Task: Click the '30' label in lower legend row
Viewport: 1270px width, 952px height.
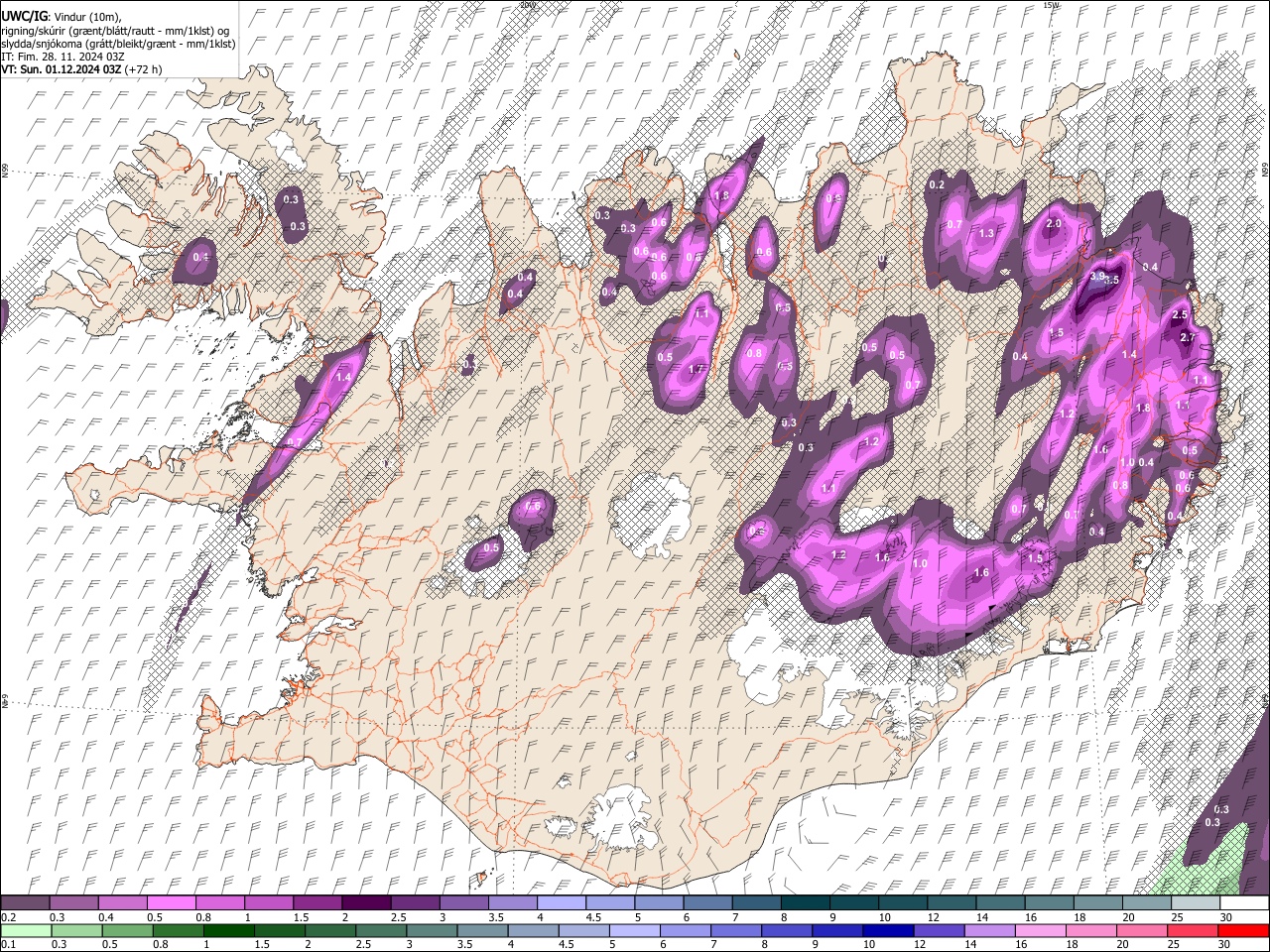Action: tap(1225, 945)
